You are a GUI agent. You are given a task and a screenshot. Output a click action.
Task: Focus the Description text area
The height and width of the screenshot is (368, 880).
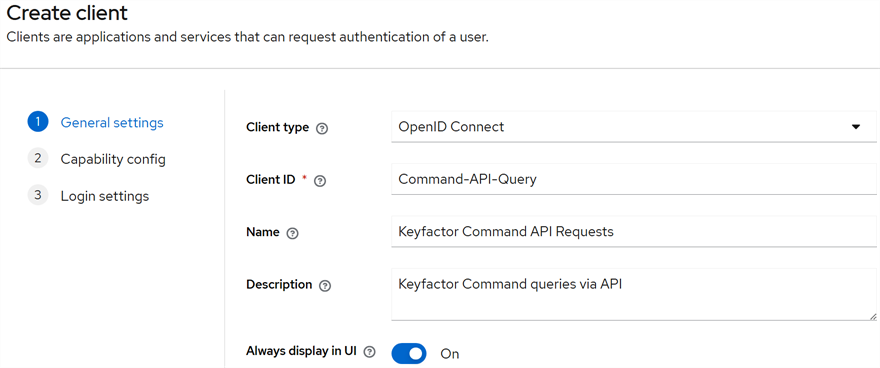click(x=634, y=295)
